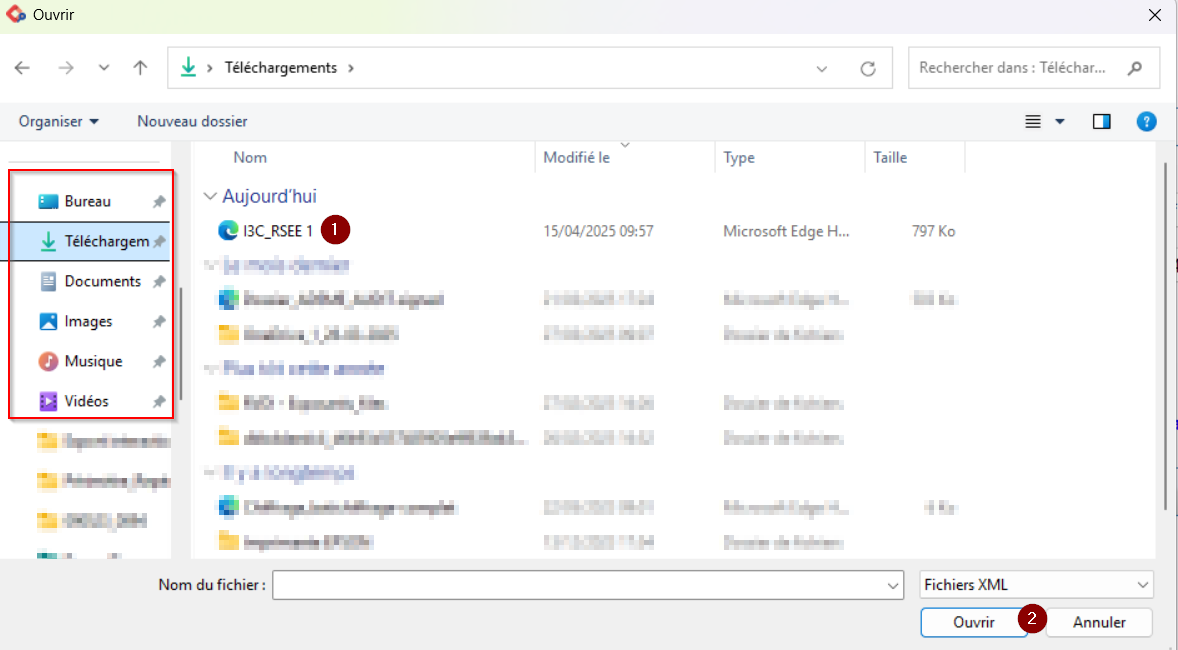Go up one folder level
Viewport: 1178px width, 650px height.
coord(140,68)
